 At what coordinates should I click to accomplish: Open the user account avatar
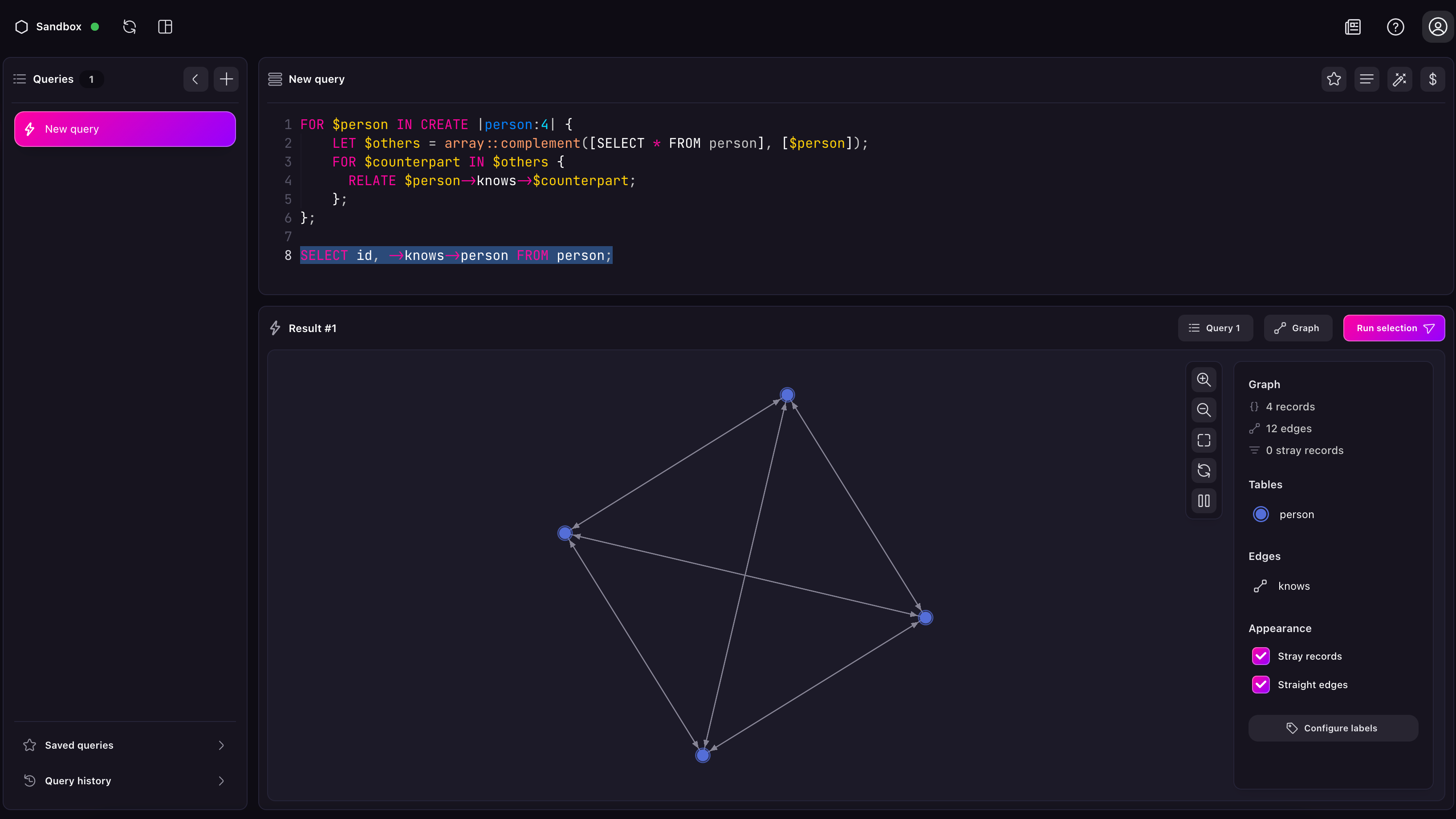pos(1437,27)
